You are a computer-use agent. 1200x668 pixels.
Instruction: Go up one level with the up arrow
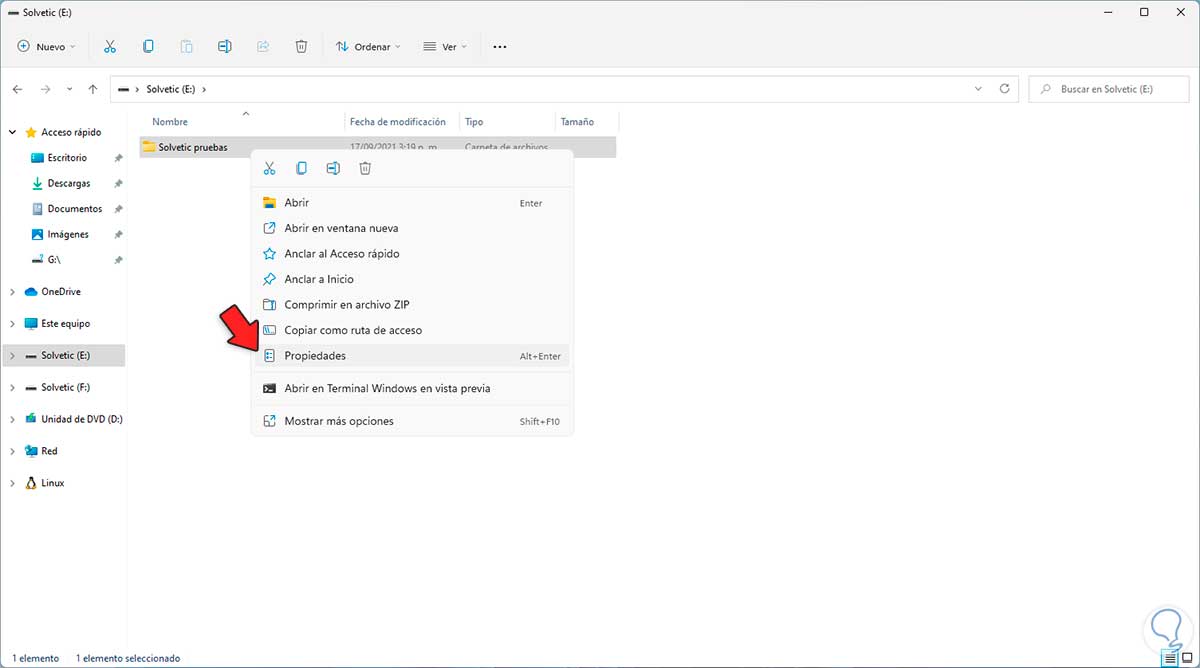(x=93, y=89)
